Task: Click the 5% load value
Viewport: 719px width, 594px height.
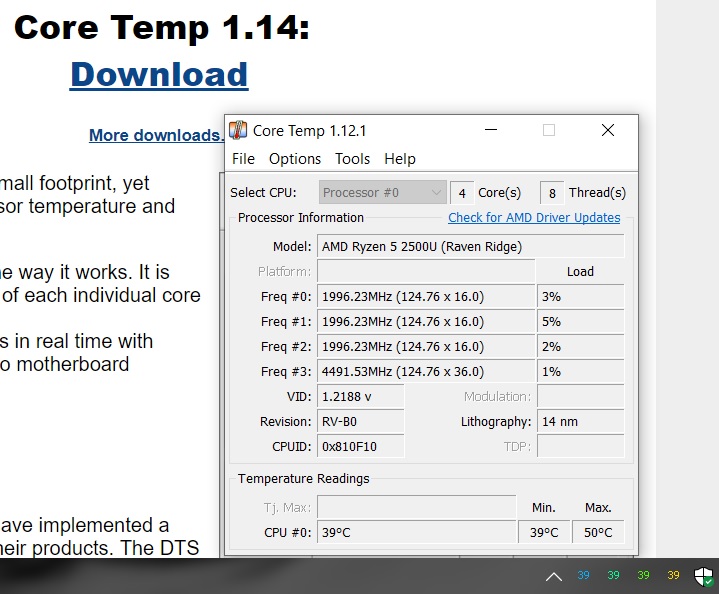Action: point(581,322)
